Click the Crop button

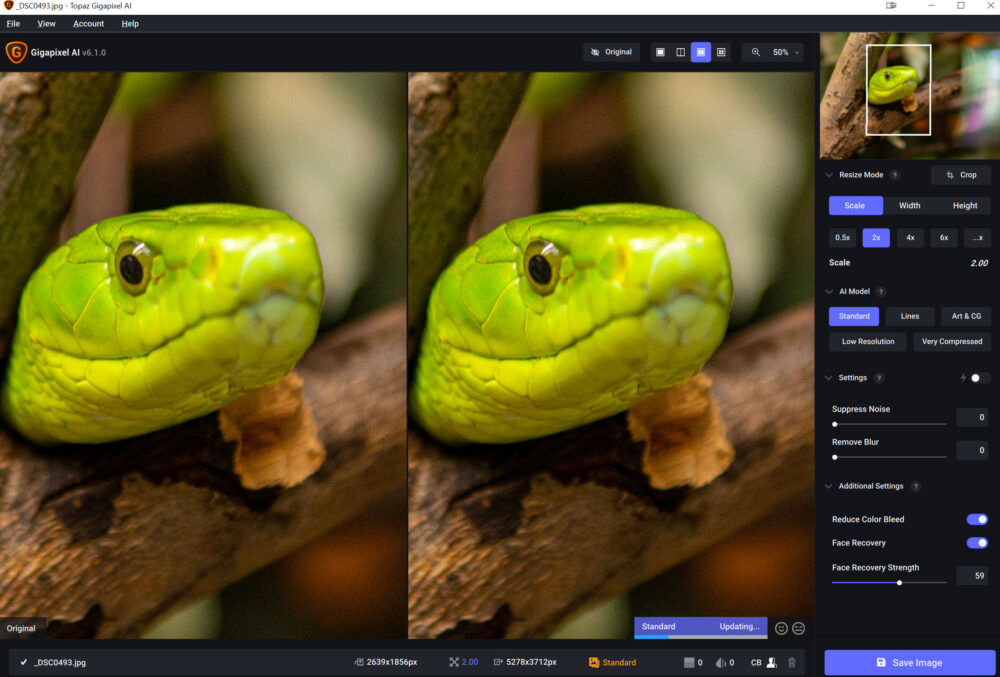(x=961, y=175)
